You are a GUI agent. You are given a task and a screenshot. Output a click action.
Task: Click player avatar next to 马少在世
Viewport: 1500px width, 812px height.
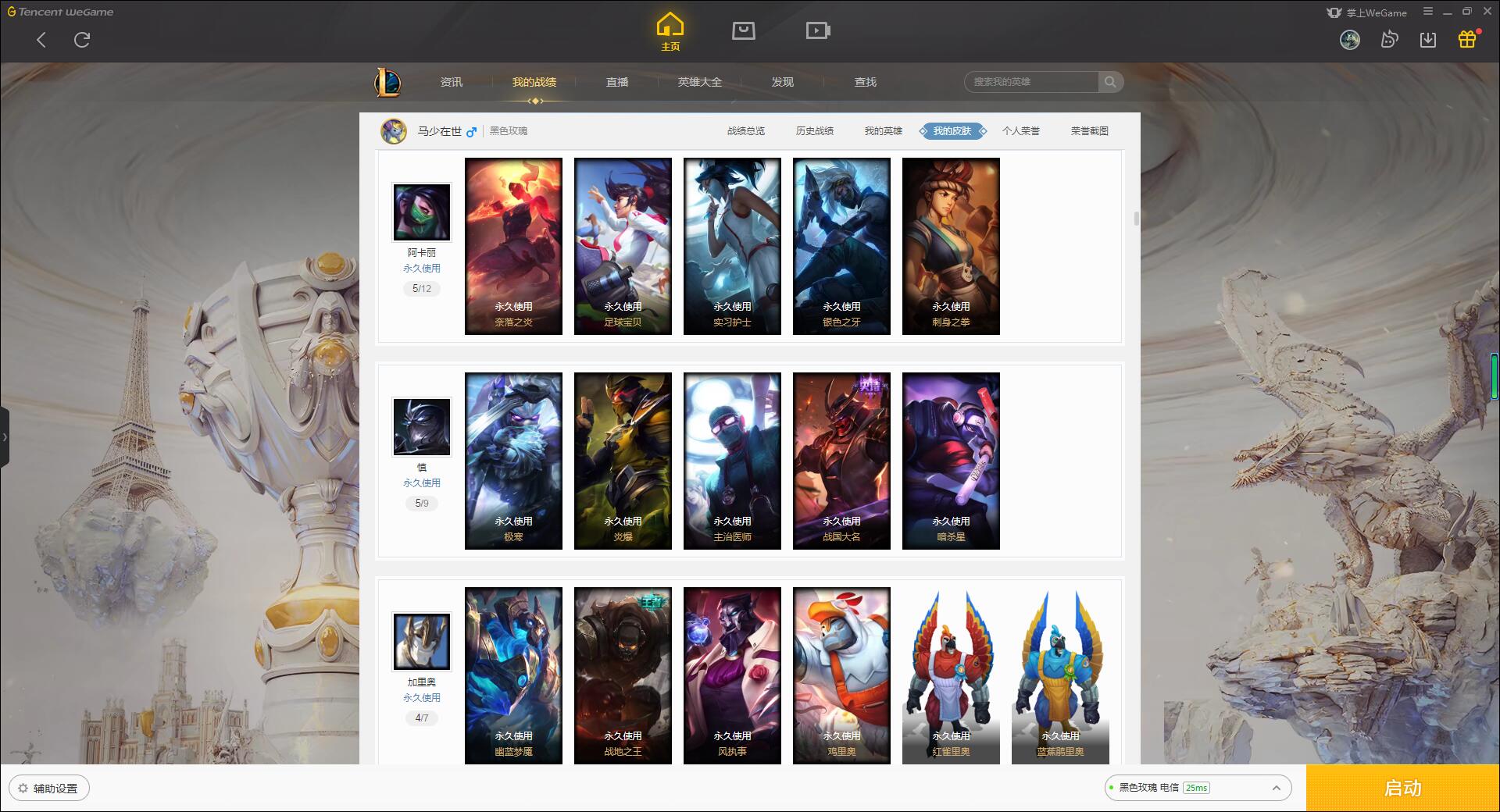[394, 131]
